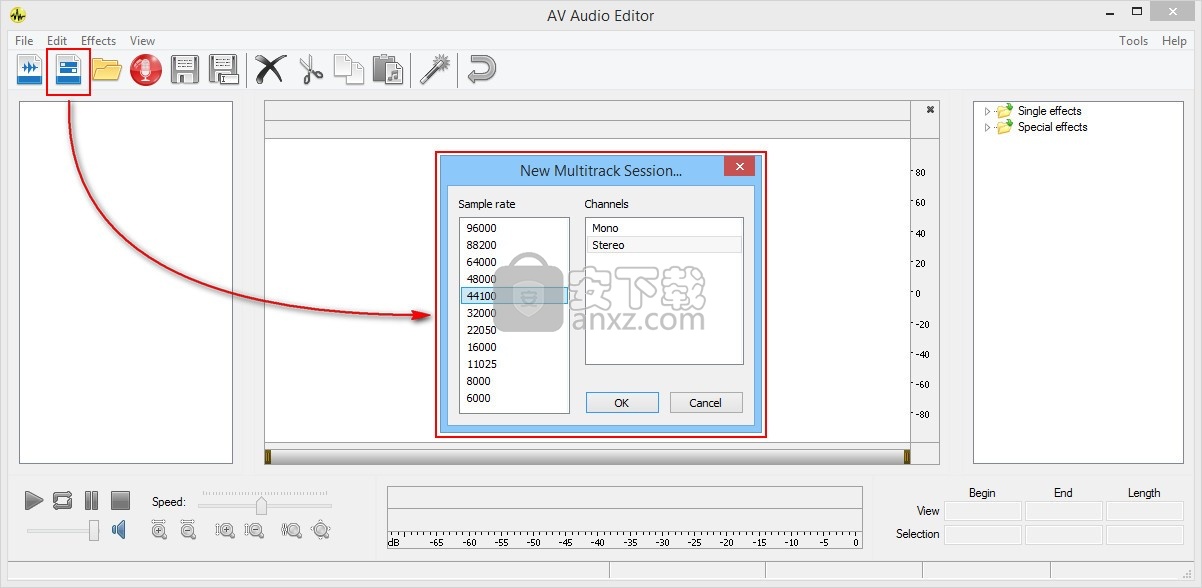The width and height of the screenshot is (1202, 588).
Task: Open the Tools menu
Action: point(1133,41)
